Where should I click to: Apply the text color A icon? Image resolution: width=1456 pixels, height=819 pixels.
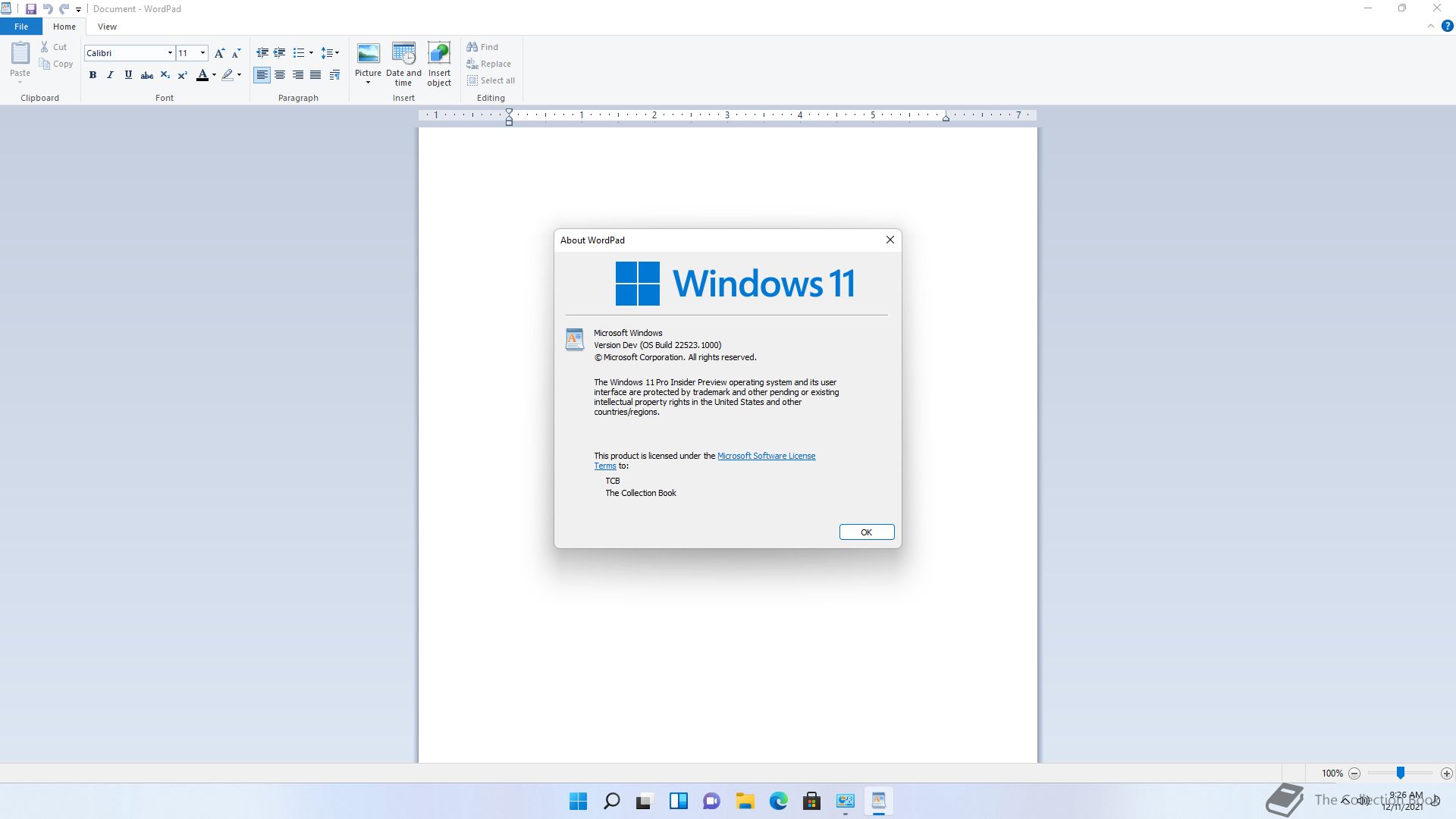pos(202,75)
